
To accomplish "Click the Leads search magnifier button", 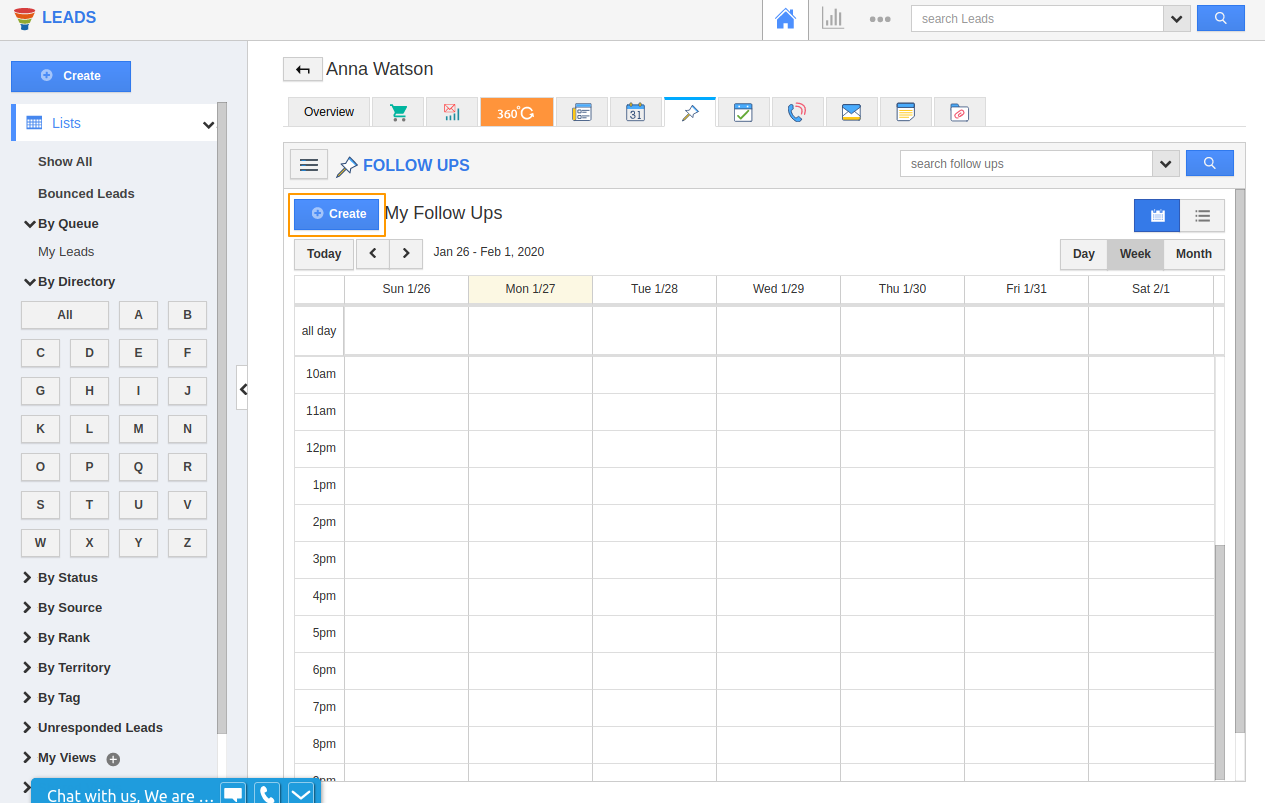I will (x=1220, y=18).
